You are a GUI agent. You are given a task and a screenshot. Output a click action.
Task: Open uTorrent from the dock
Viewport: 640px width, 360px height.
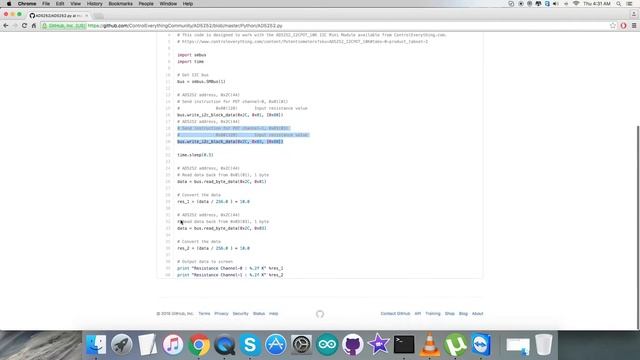click(x=456, y=344)
